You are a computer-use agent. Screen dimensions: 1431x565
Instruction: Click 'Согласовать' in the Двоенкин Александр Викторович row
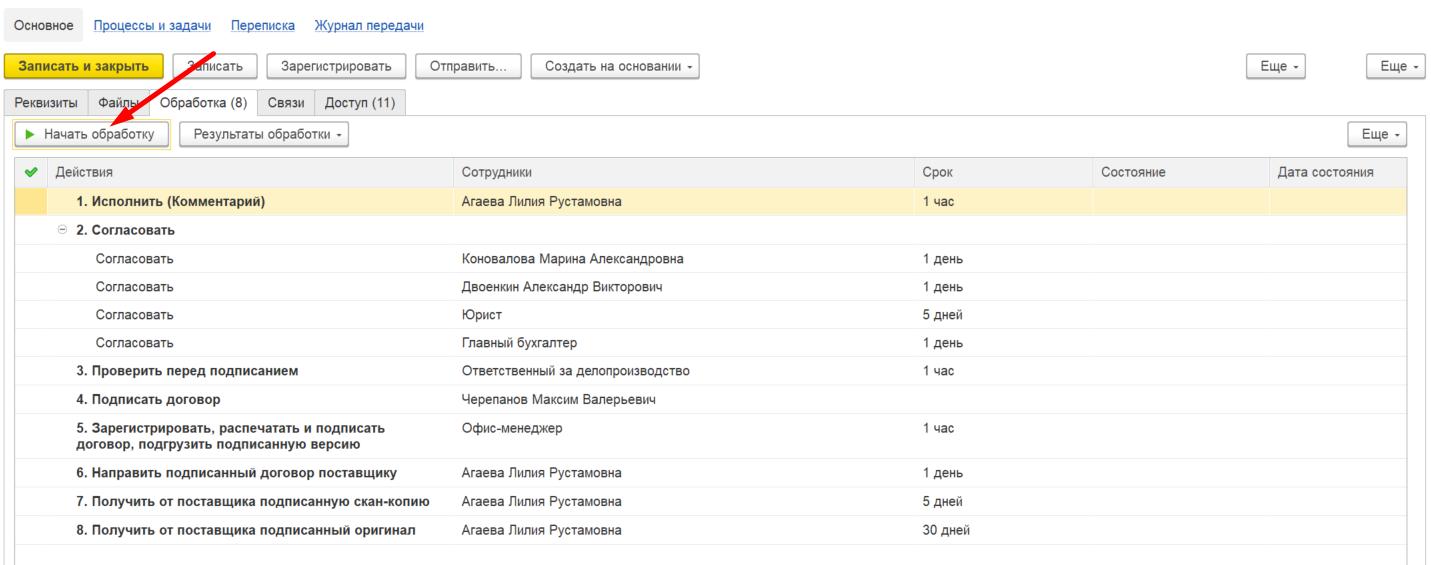coord(134,286)
